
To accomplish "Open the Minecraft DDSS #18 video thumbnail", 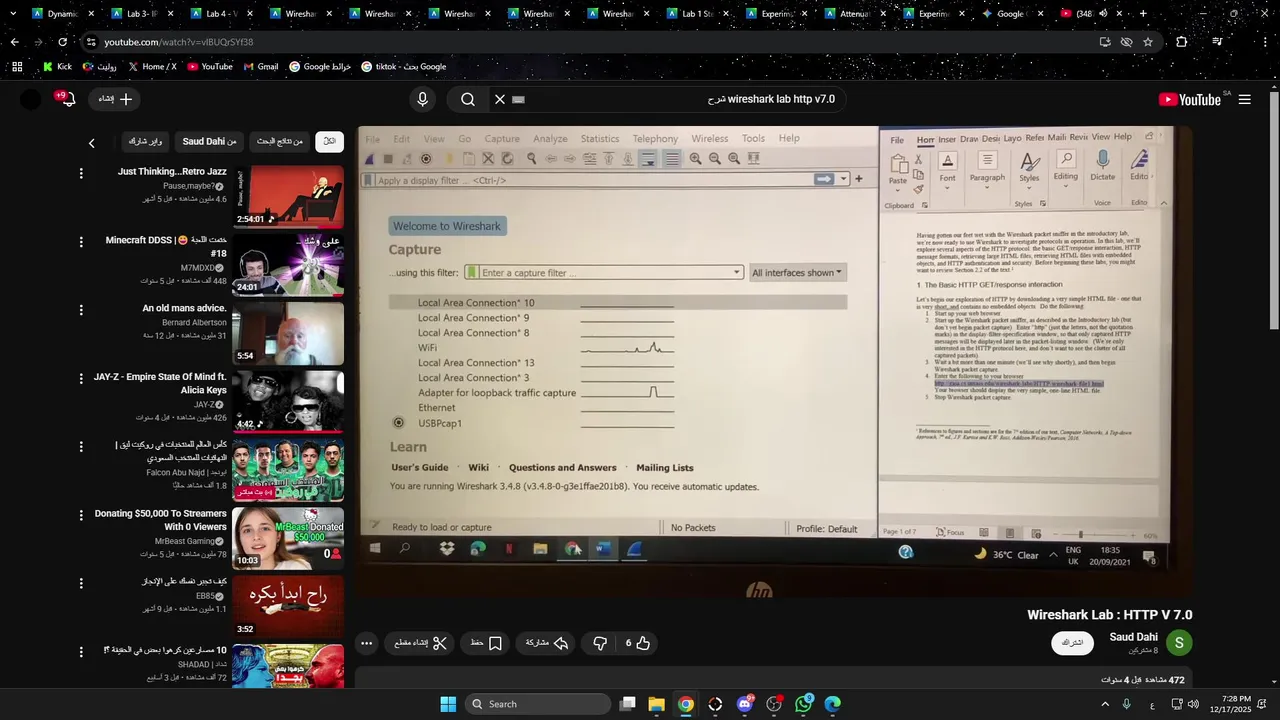I will (x=288, y=265).
